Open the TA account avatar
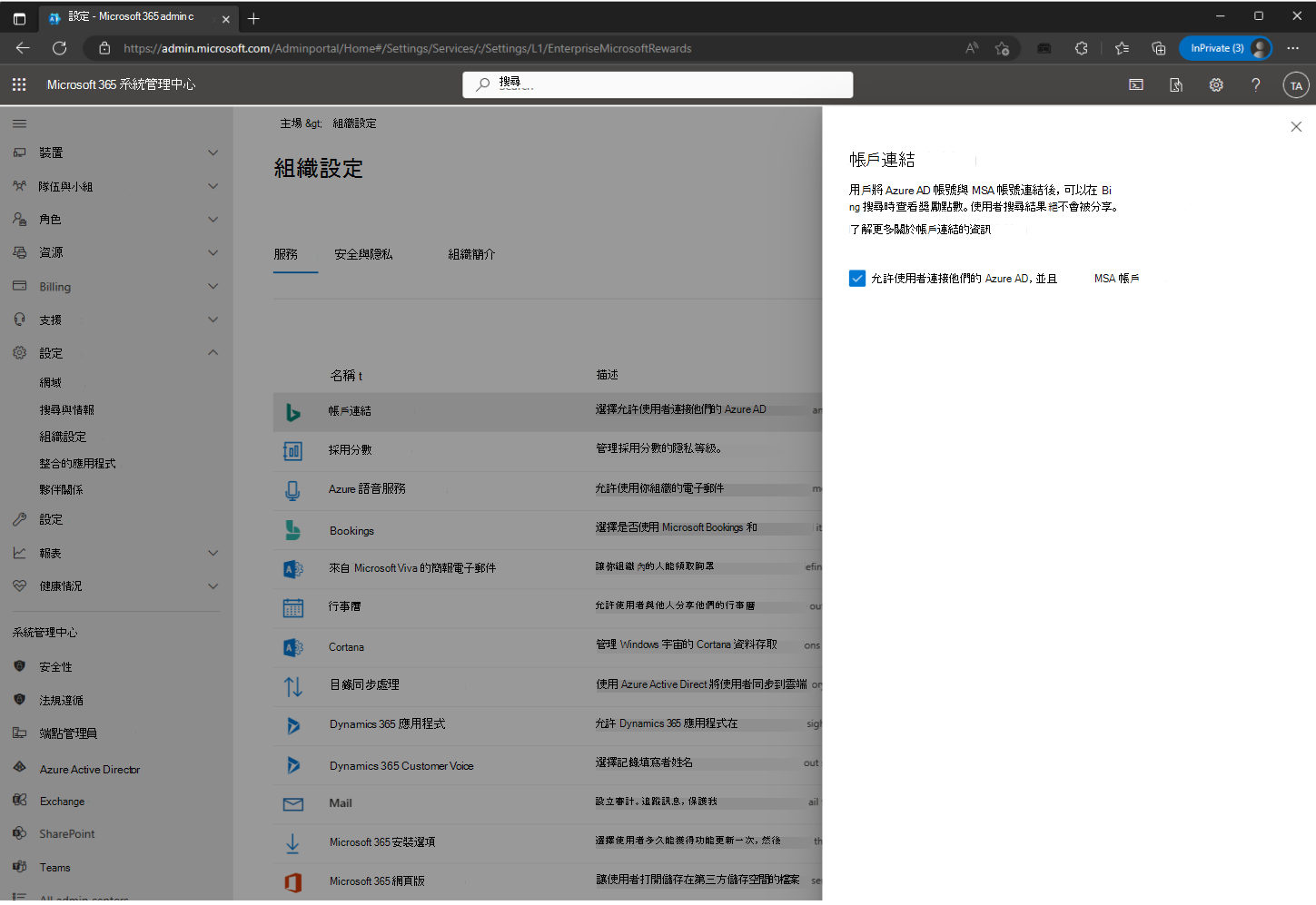 1296,85
